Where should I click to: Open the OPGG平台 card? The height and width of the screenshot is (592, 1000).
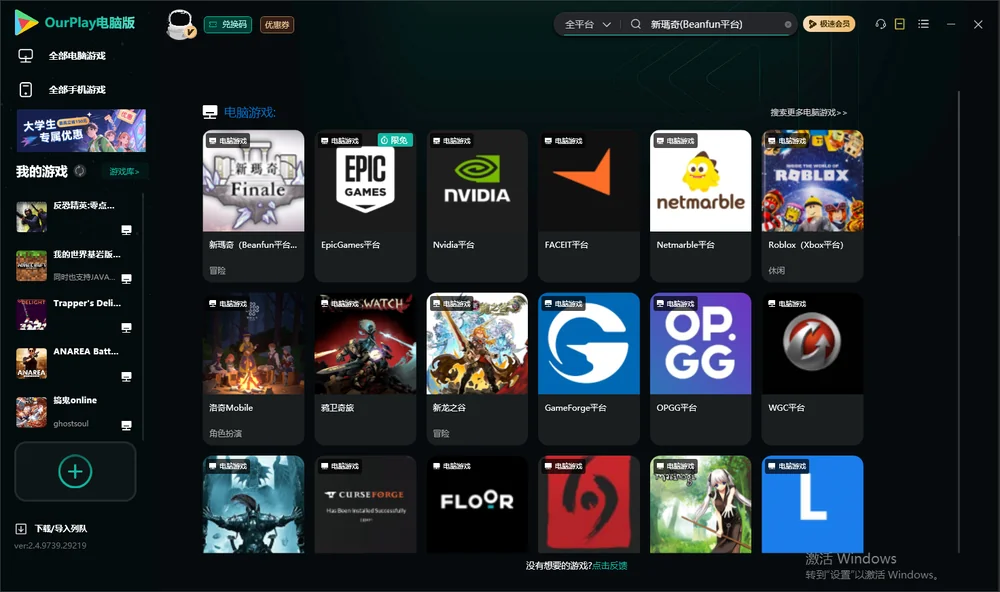click(701, 368)
